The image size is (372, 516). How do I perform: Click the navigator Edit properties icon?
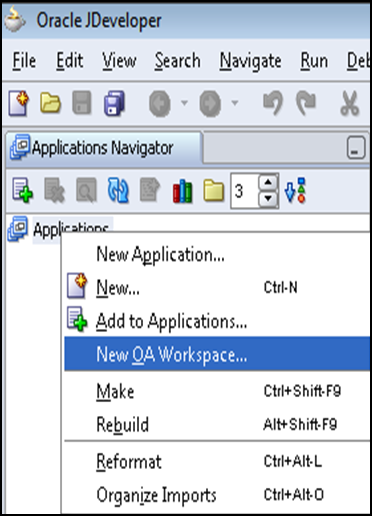click(150, 190)
